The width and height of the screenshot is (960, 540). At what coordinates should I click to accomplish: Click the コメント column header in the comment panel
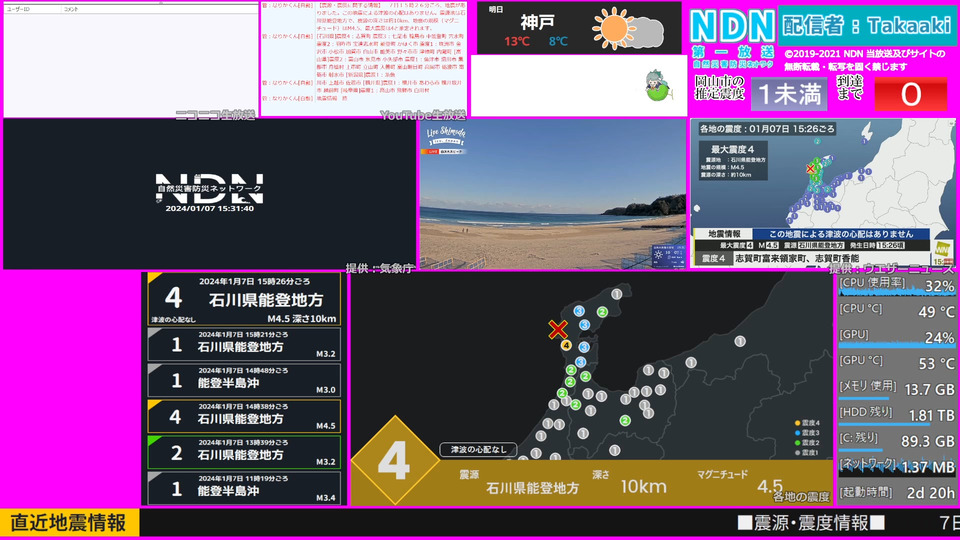tap(72, 9)
